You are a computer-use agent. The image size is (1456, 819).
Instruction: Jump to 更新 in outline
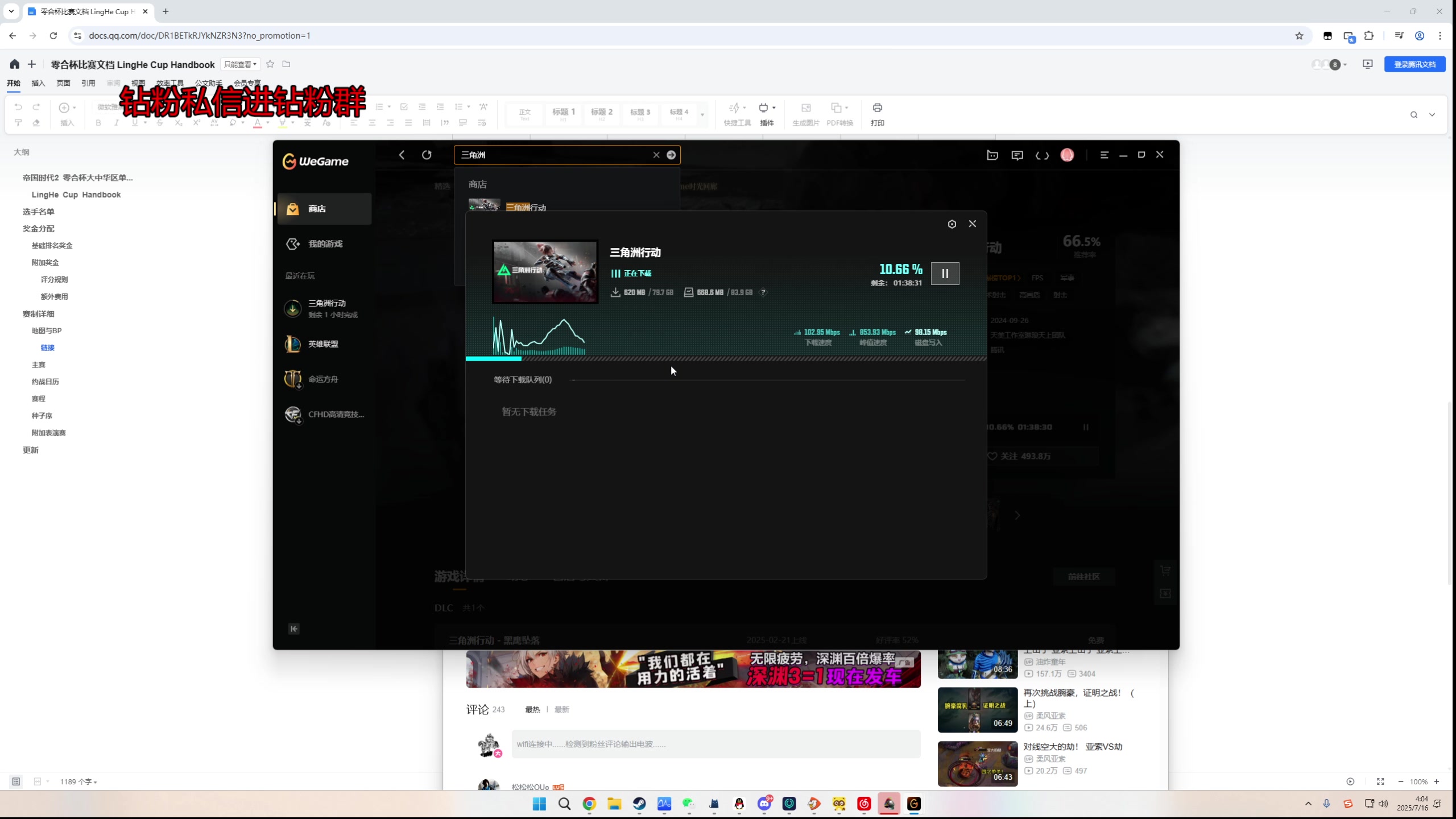click(31, 450)
